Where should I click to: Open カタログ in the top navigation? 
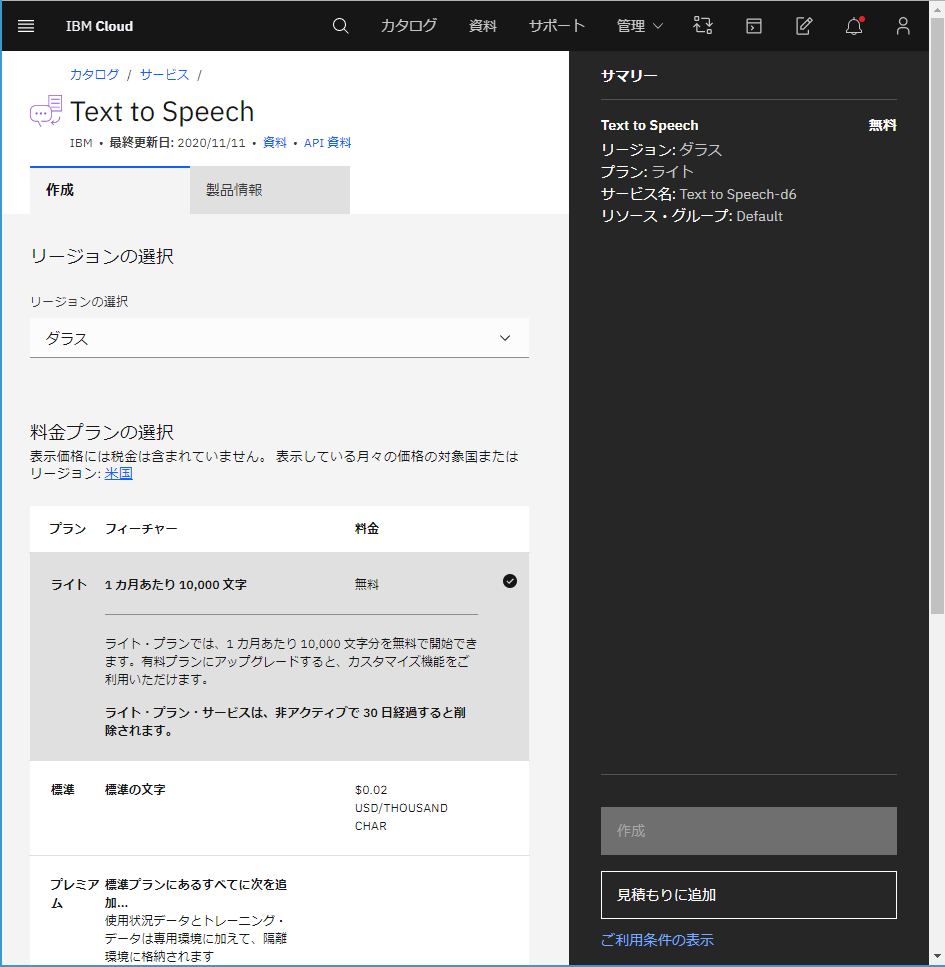(x=408, y=26)
